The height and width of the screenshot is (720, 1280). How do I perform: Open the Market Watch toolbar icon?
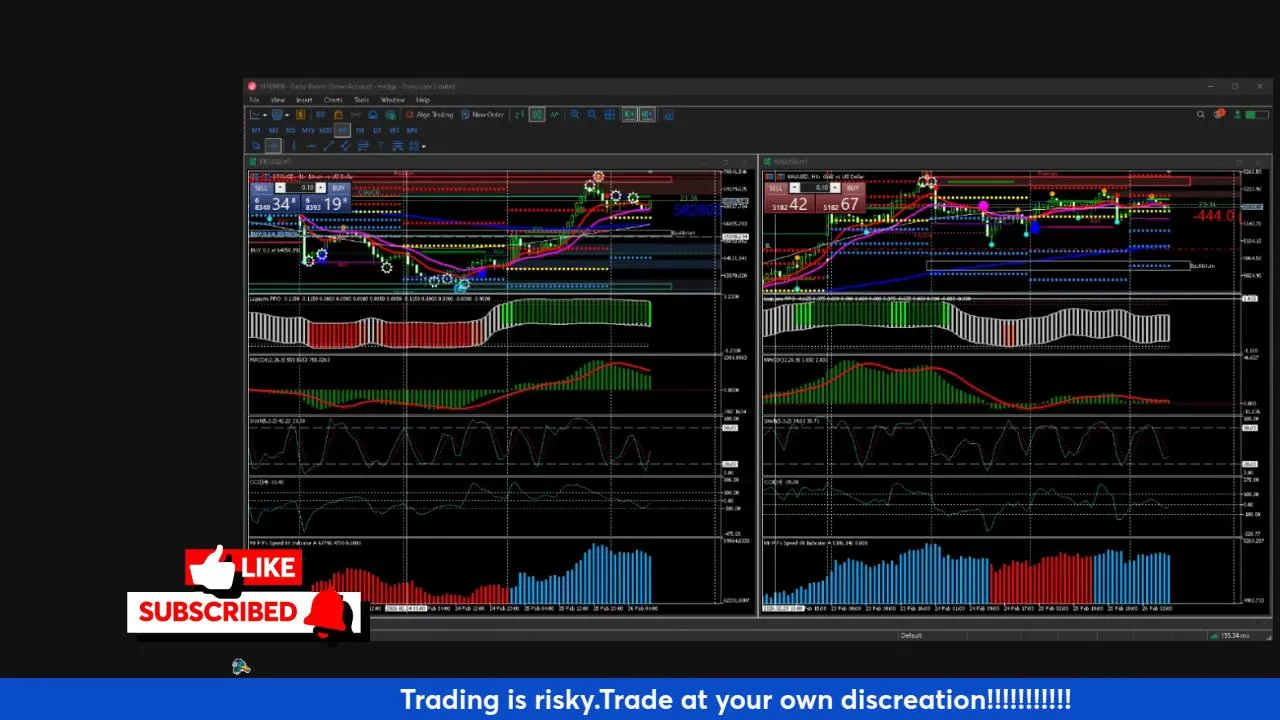click(x=320, y=115)
